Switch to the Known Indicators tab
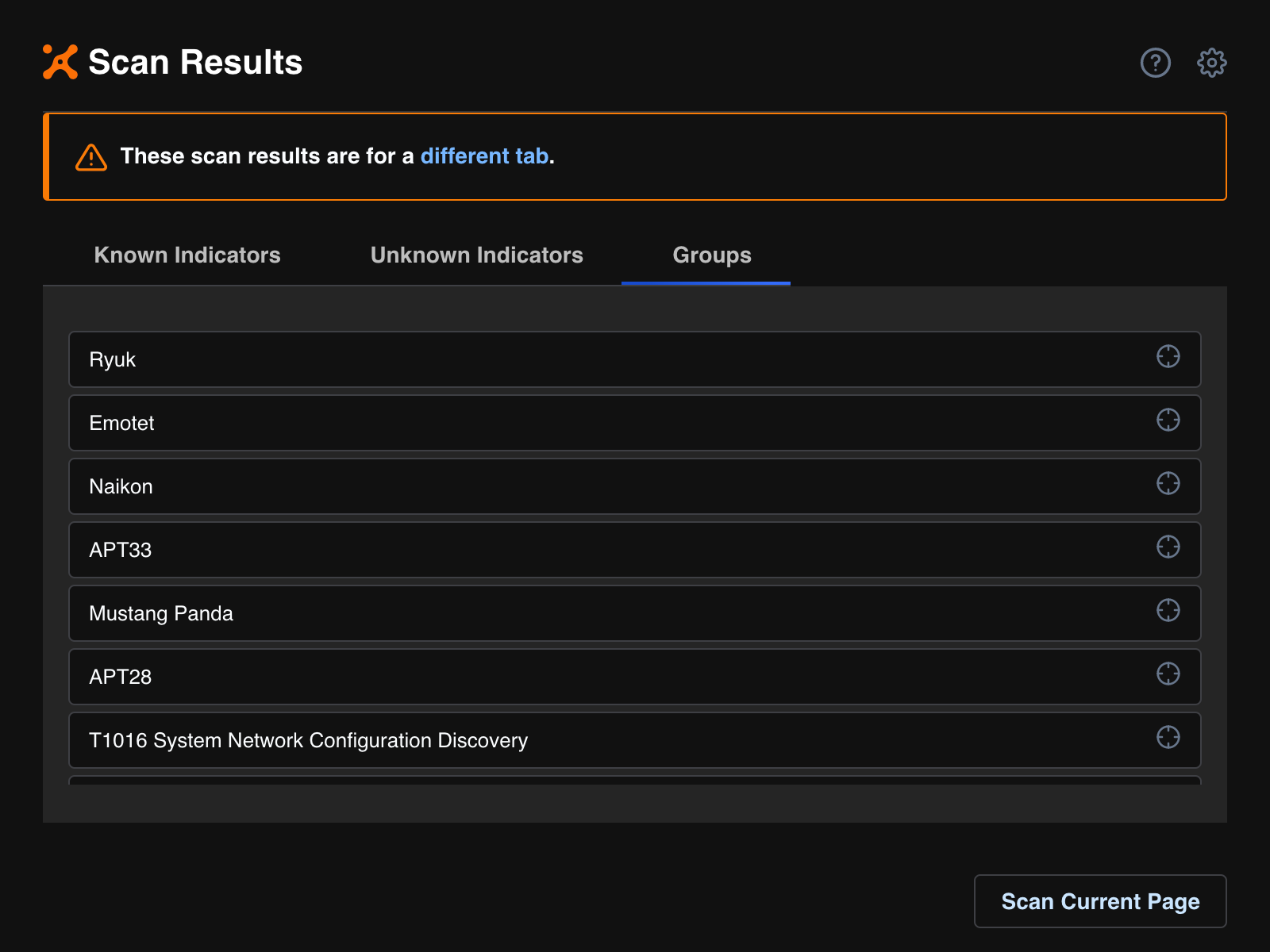Screen dimensions: 1270x952 (x=187, y=255)
